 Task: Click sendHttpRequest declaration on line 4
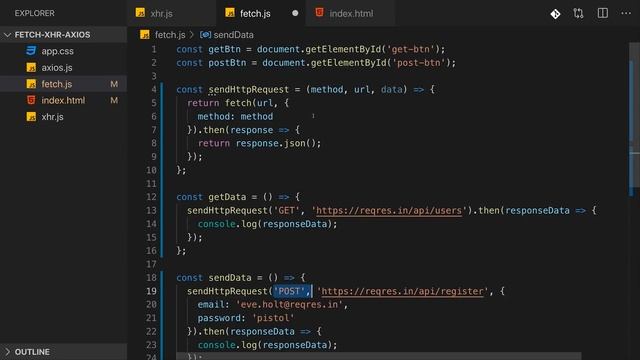click(x=249, y=90)
